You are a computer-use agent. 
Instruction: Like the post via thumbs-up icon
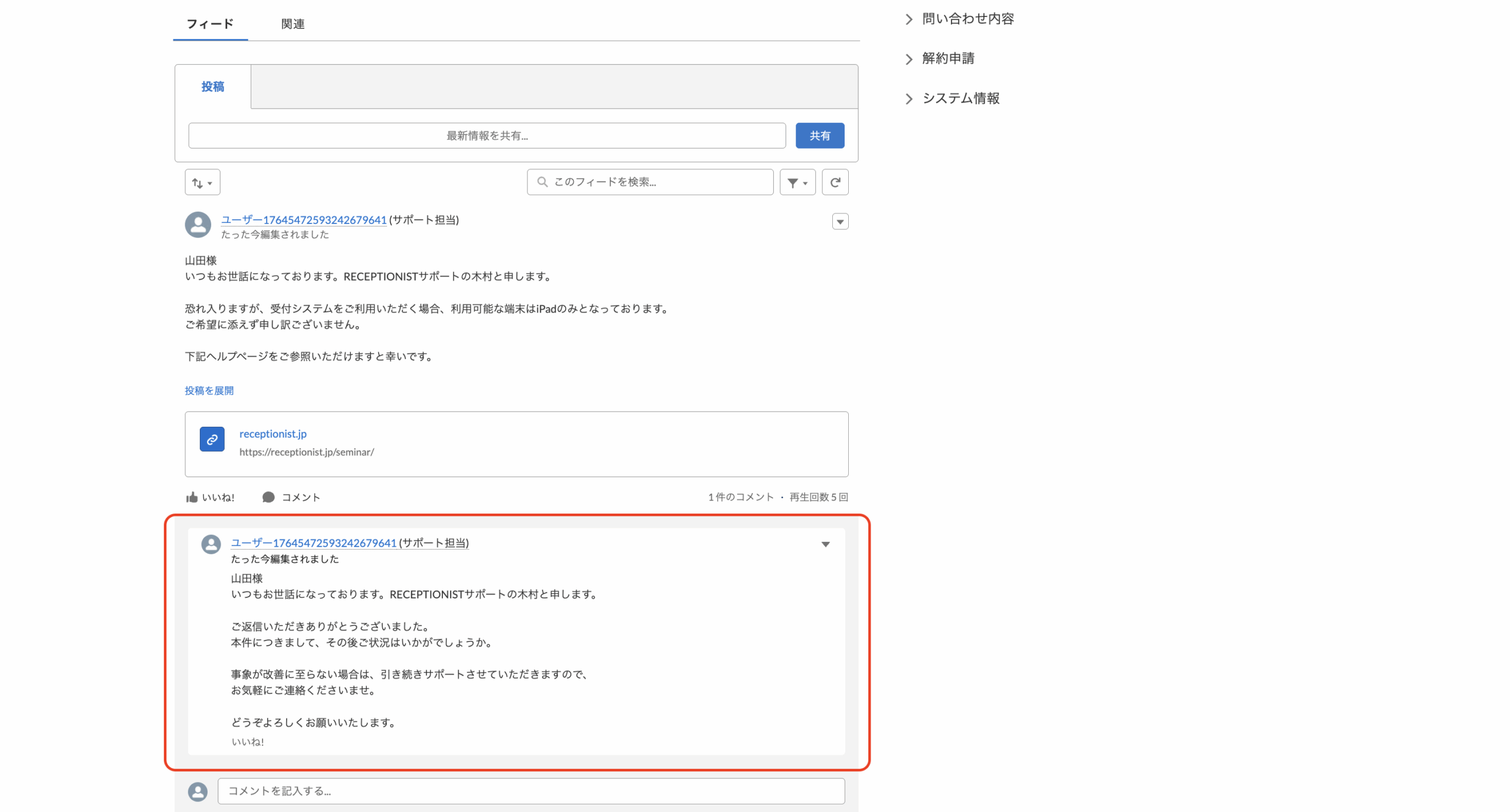[x=192, y=497]
